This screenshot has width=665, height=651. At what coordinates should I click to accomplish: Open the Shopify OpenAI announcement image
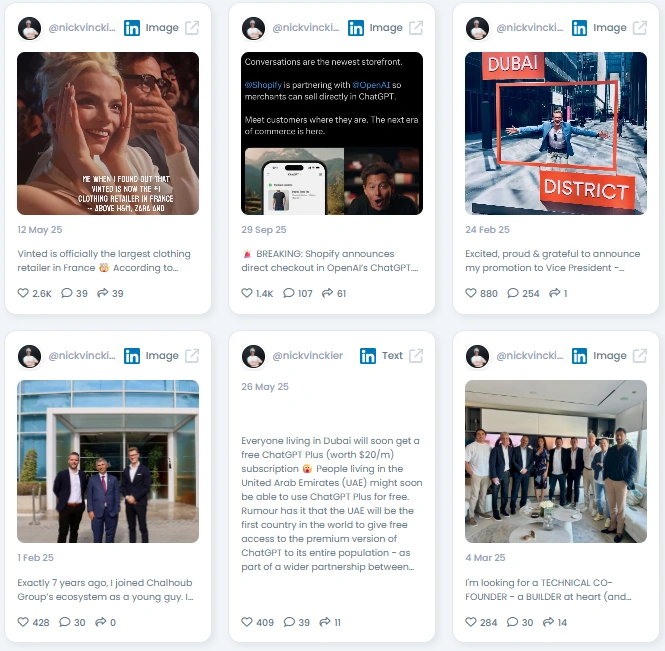coord(332,134)
